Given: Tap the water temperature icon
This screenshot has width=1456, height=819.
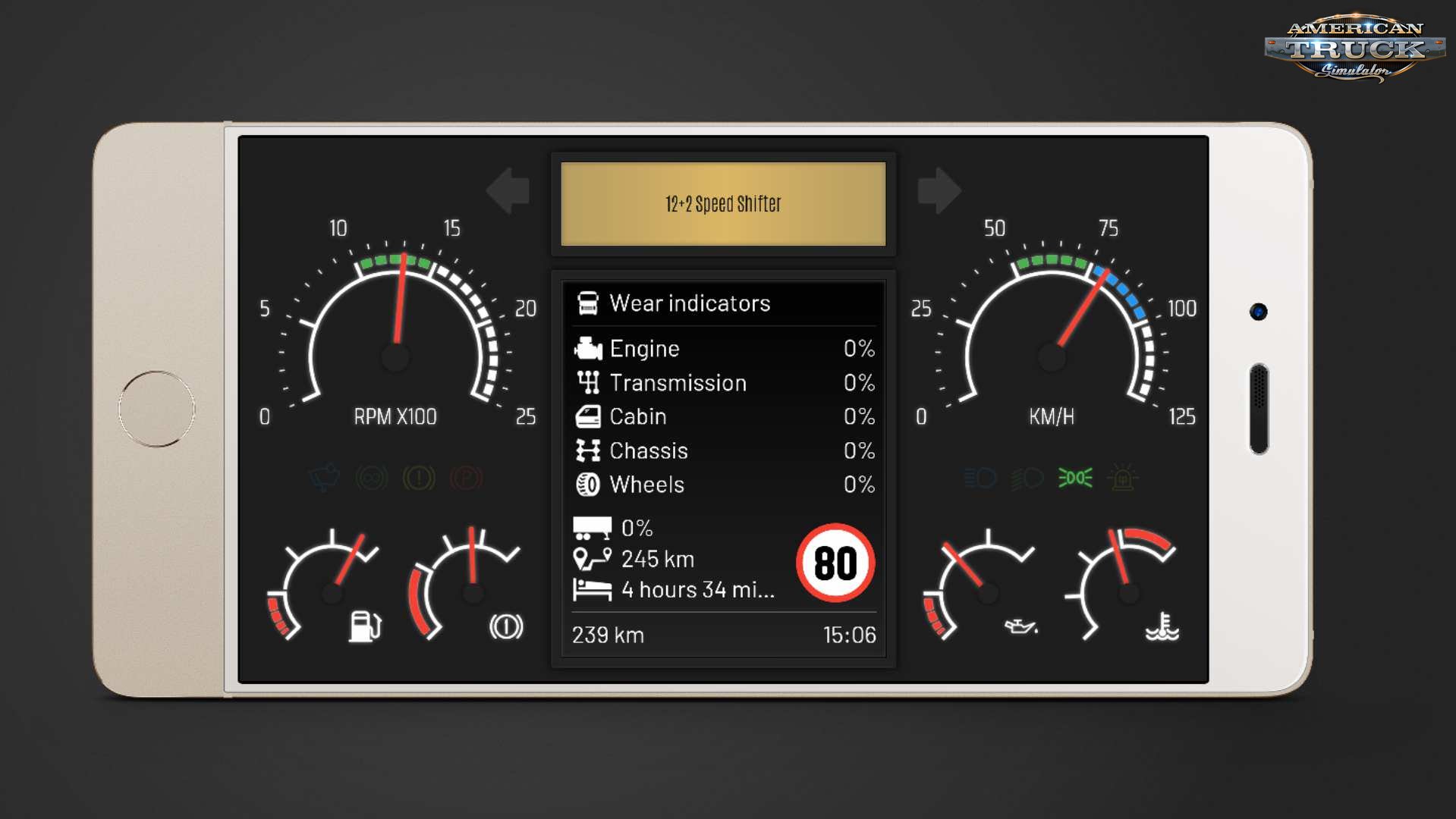Looking at the screenshot, I should click(x=1162, y=626).
